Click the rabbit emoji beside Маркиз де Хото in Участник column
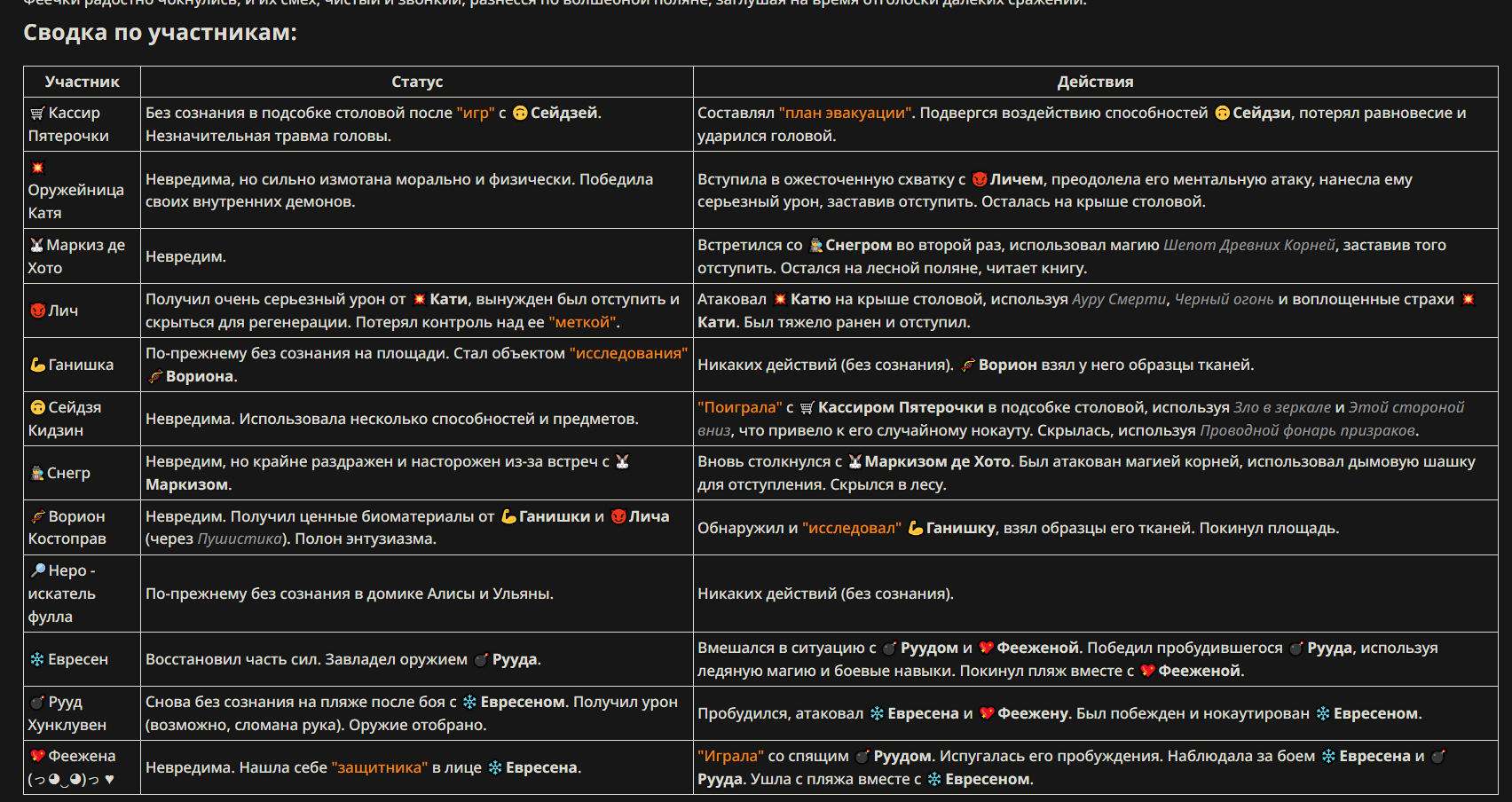1512x802 pixels. click(x=36, y=246)
